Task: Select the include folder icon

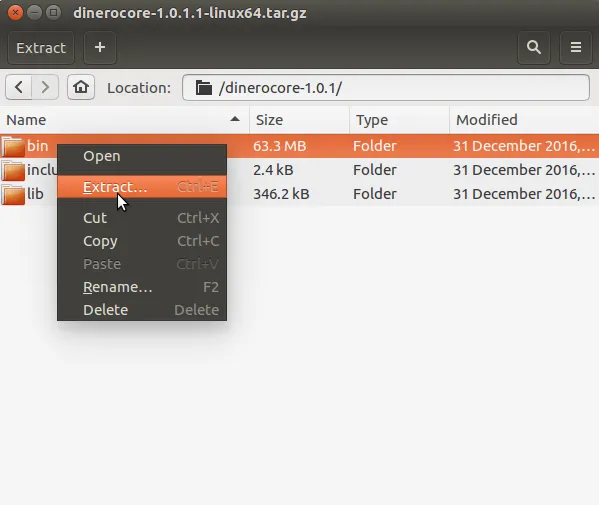Action: pos(13,170)
